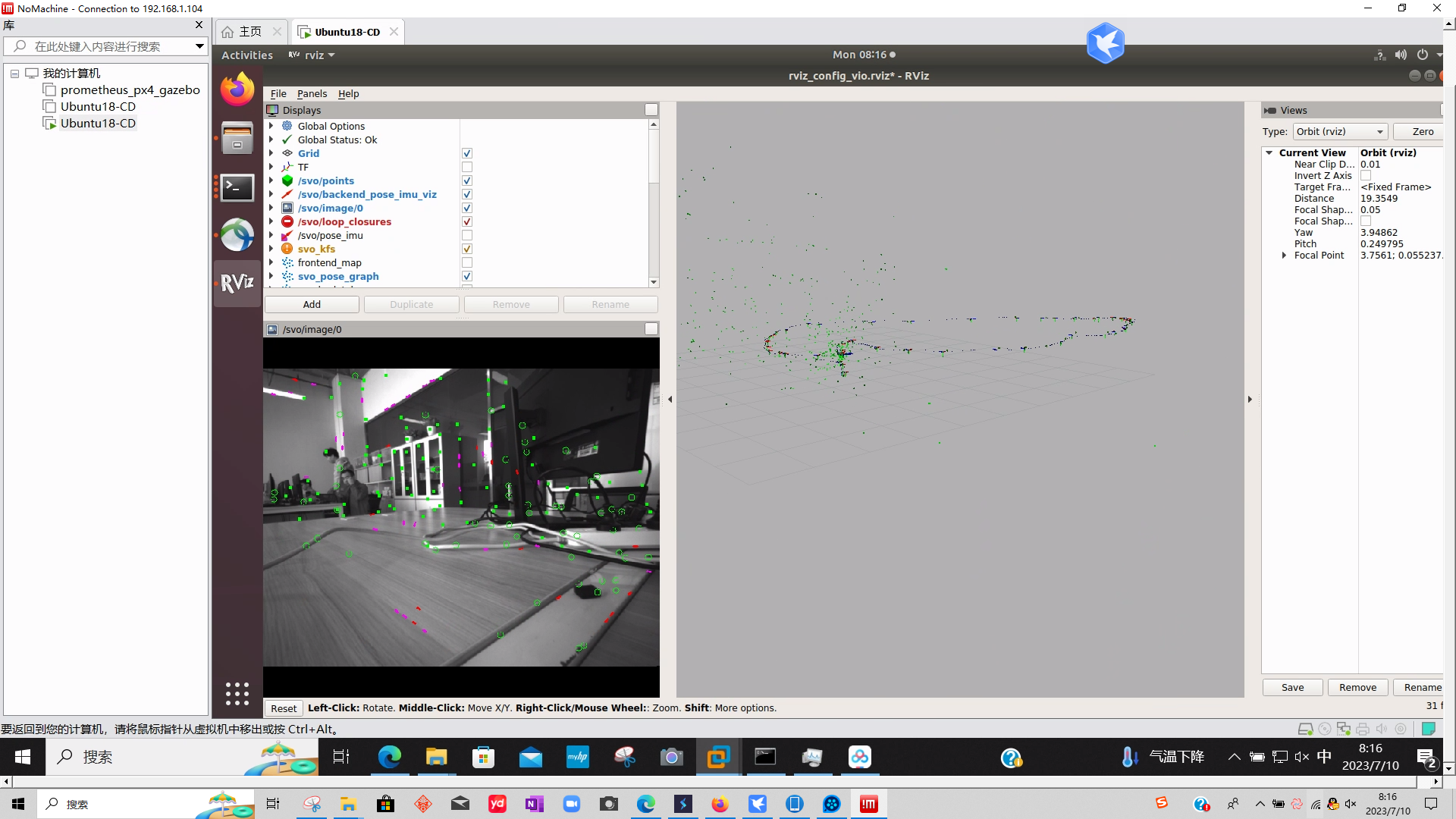Open Terminal from the Ubuntu dock
Image resolution: width=1456 pixels, height=819 pixels.
[x=237, y=187]
